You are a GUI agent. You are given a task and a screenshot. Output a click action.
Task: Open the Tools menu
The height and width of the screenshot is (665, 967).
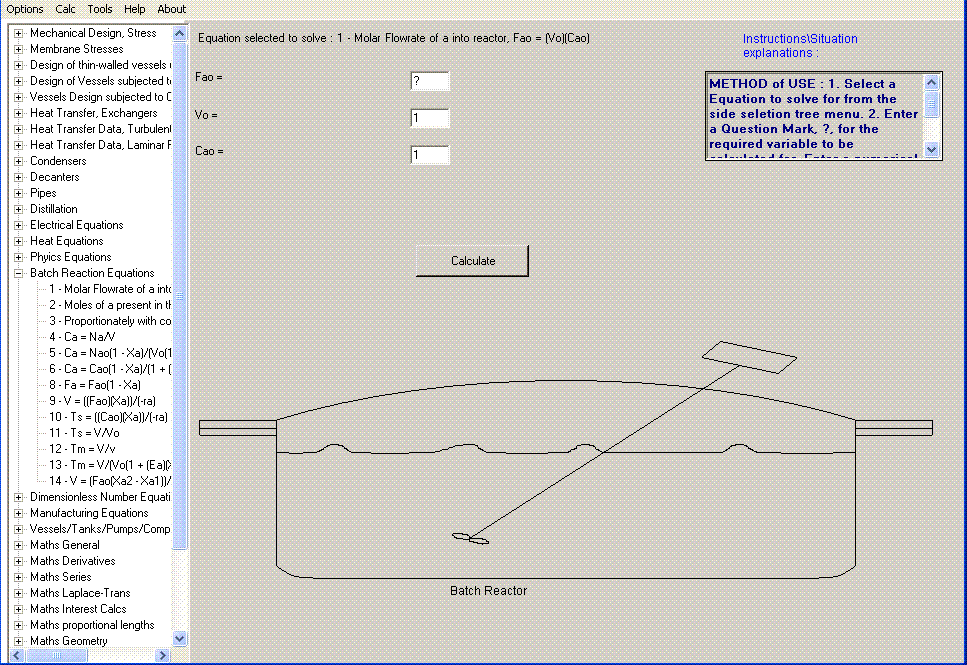(x=99, y=9)
